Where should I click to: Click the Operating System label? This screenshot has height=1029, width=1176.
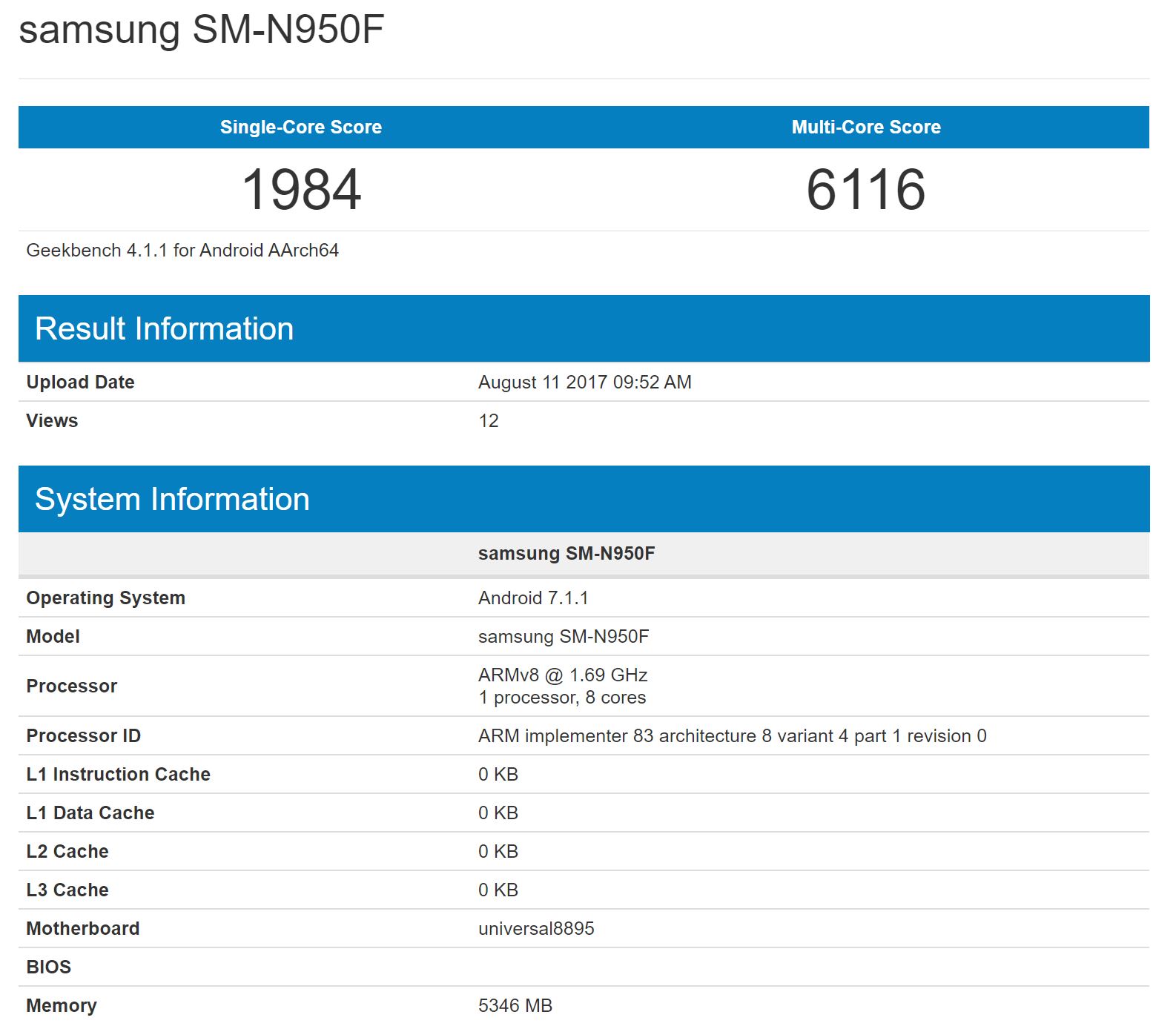105,598
